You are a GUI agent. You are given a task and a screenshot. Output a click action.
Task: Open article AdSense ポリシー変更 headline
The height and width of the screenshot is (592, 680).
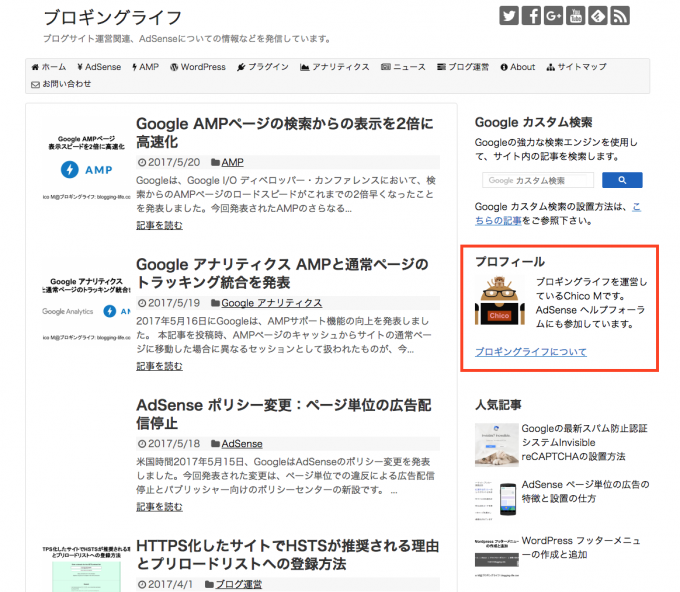pos(284,414)
